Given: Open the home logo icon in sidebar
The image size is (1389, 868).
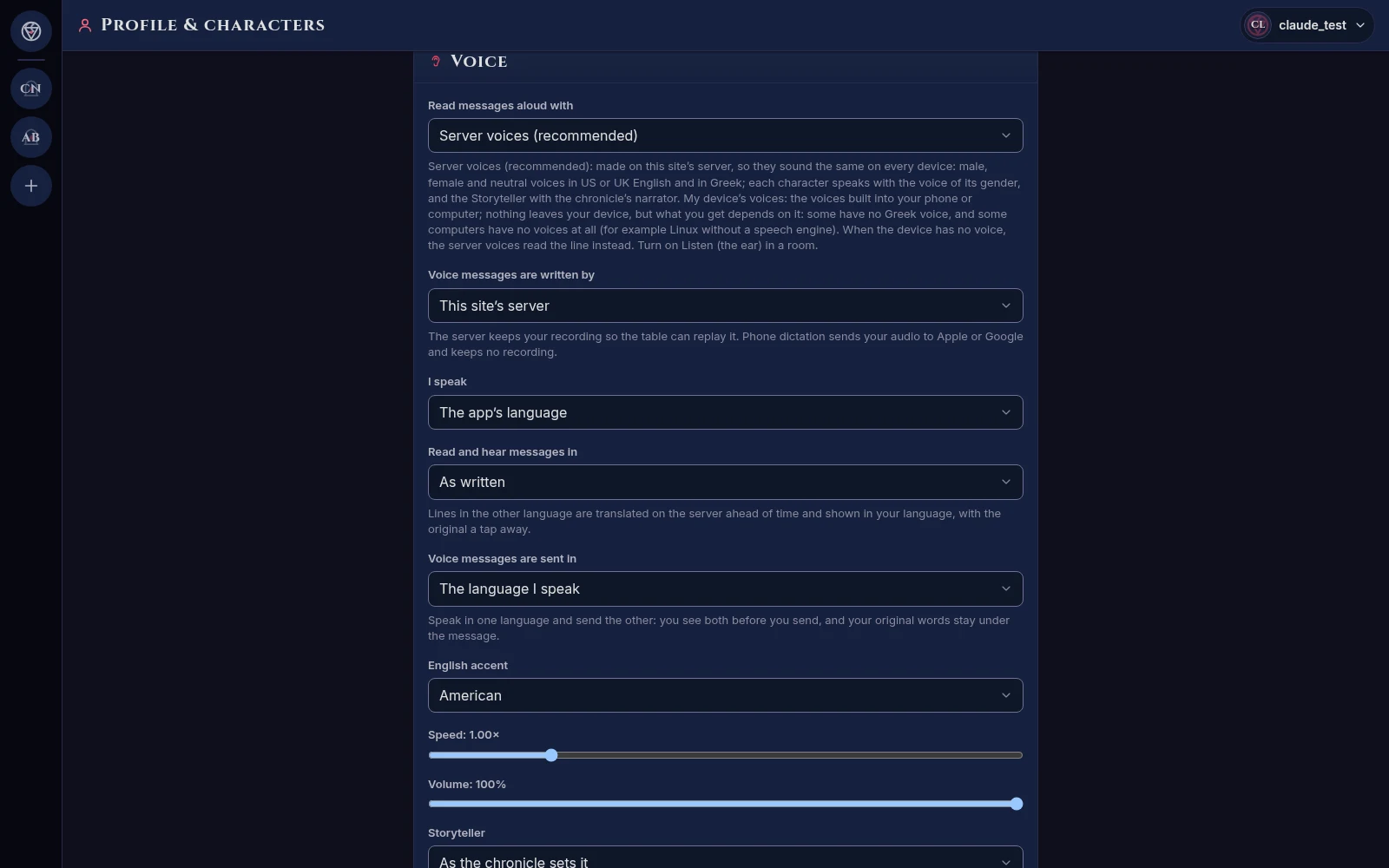Looking at the screenshot, I should pos(31,31).
